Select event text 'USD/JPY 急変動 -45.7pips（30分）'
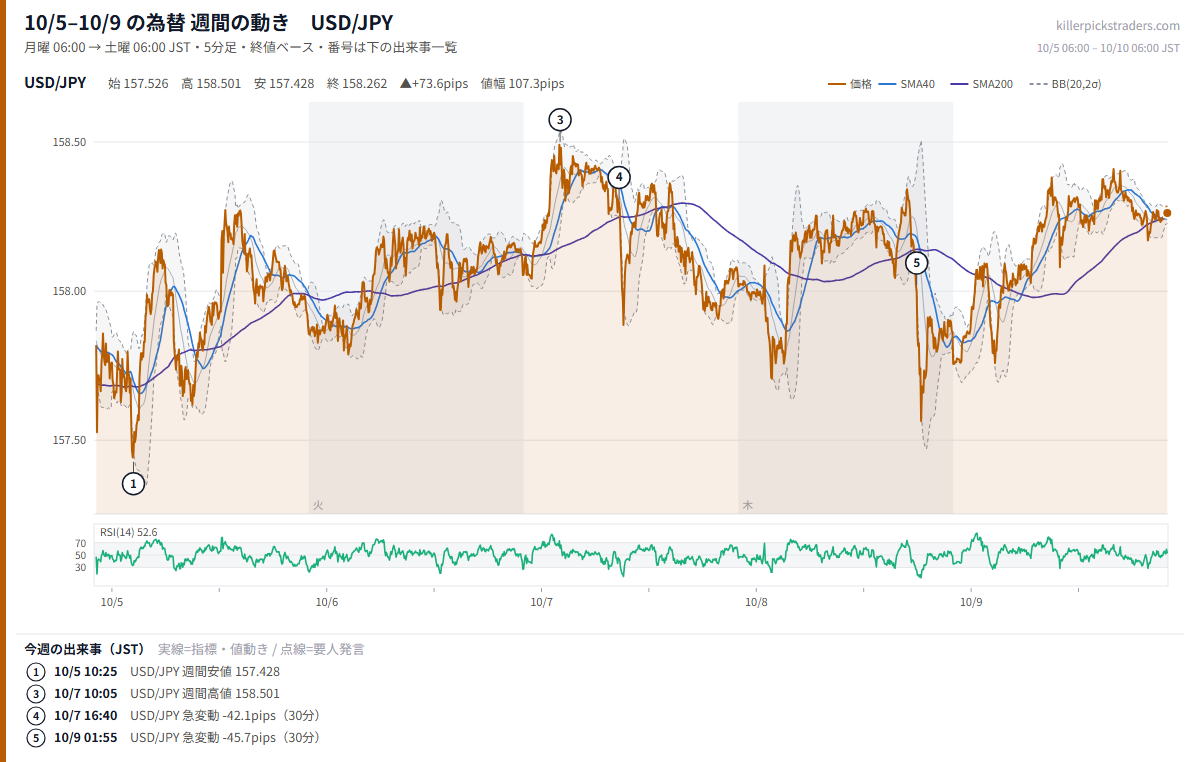Viewport: 1200px width, 762px height. (x=225, y=738)
